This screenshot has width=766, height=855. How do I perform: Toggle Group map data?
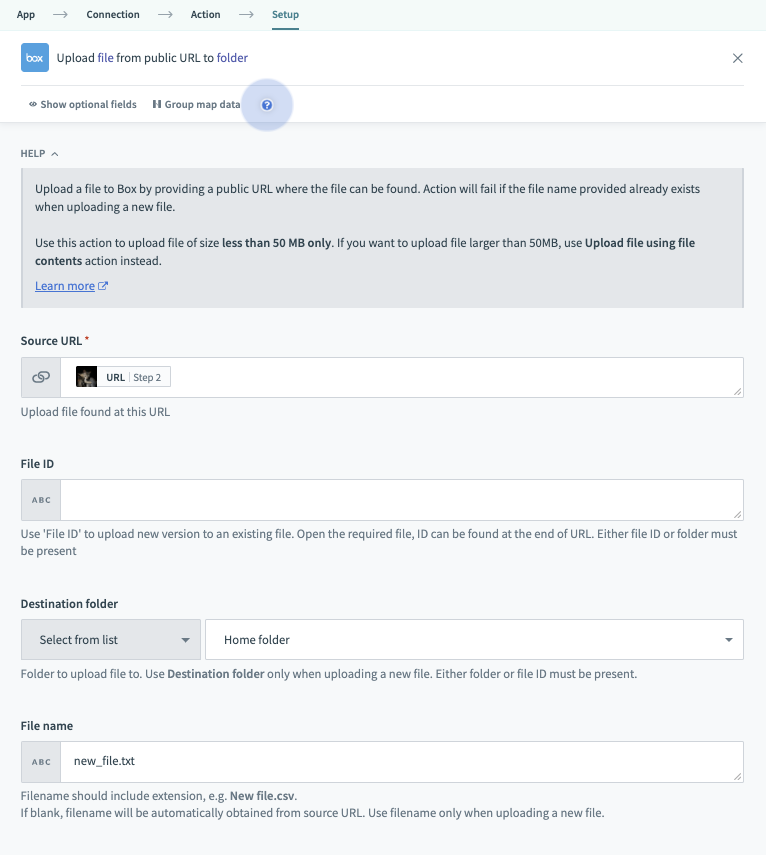(x=196, y=104)
